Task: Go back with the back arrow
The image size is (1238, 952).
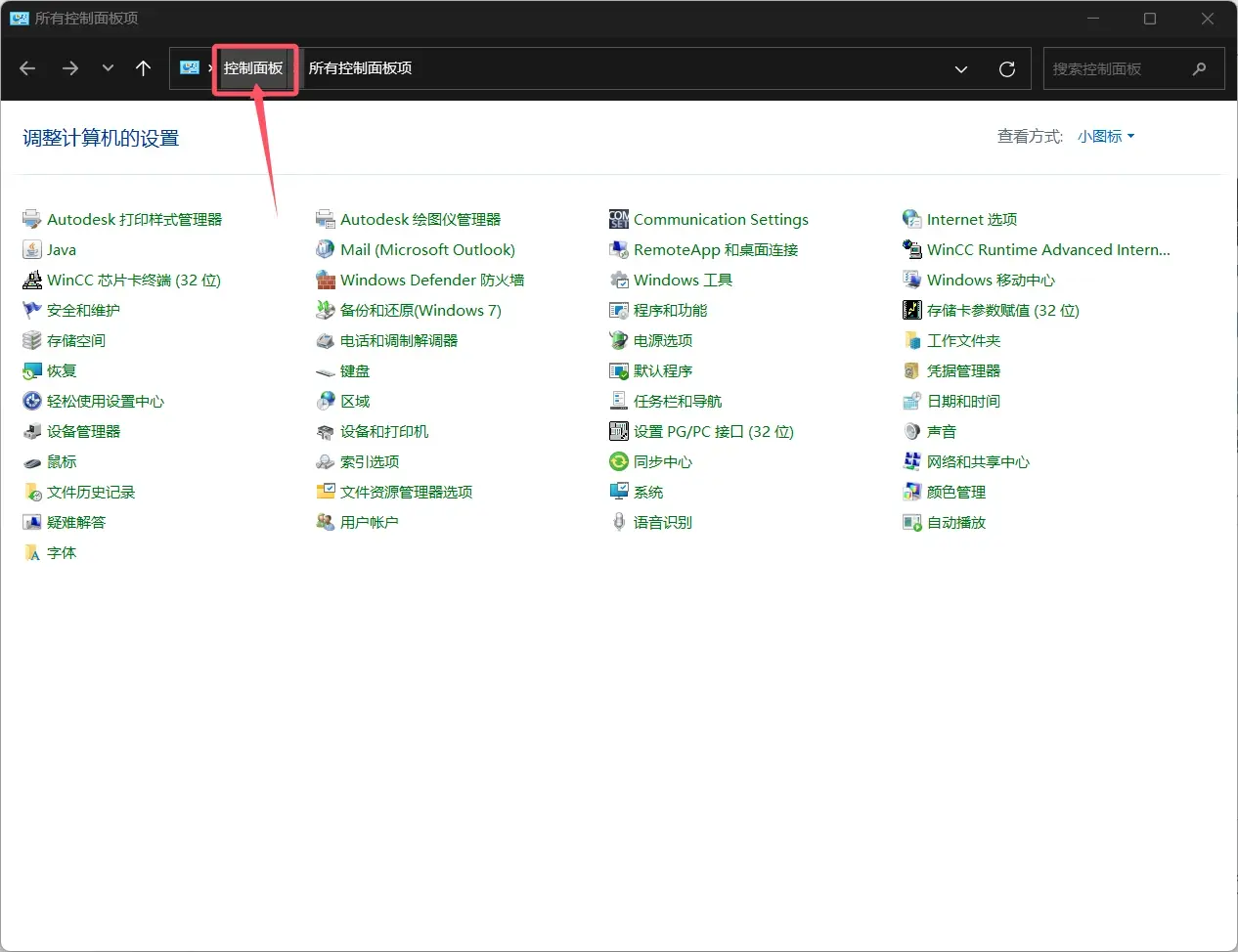Action: point(27,68)
